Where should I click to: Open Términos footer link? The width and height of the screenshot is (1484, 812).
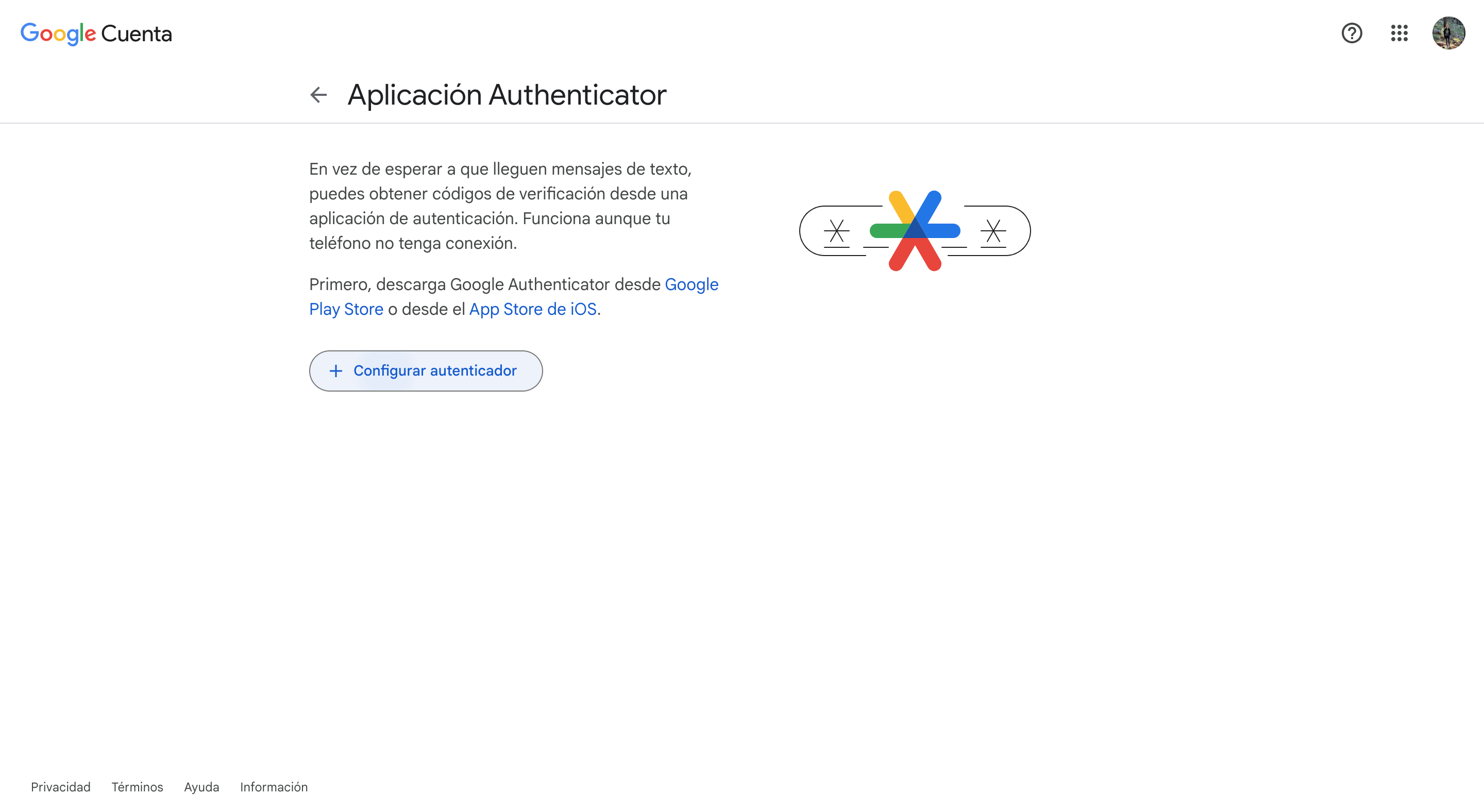click(x=137, y=787)
